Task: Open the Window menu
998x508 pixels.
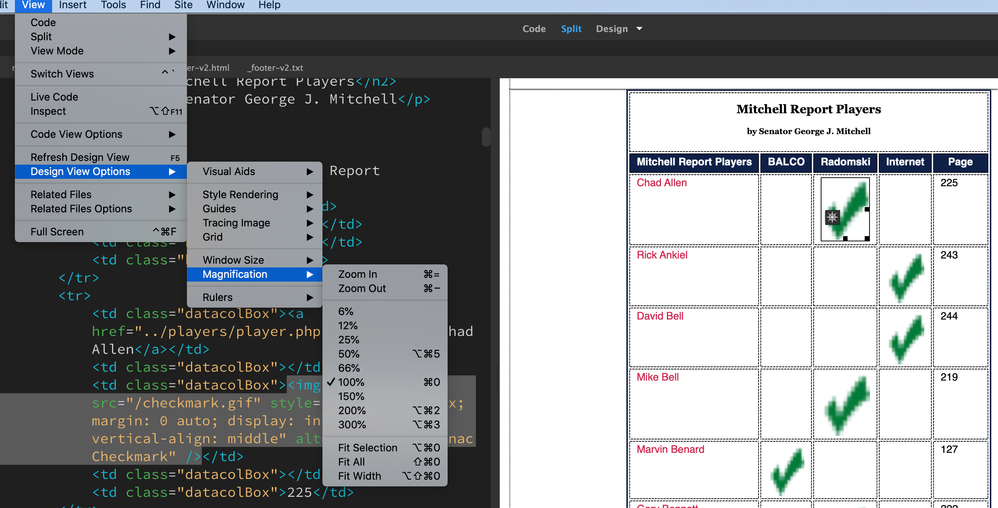Action: (225, 5)
